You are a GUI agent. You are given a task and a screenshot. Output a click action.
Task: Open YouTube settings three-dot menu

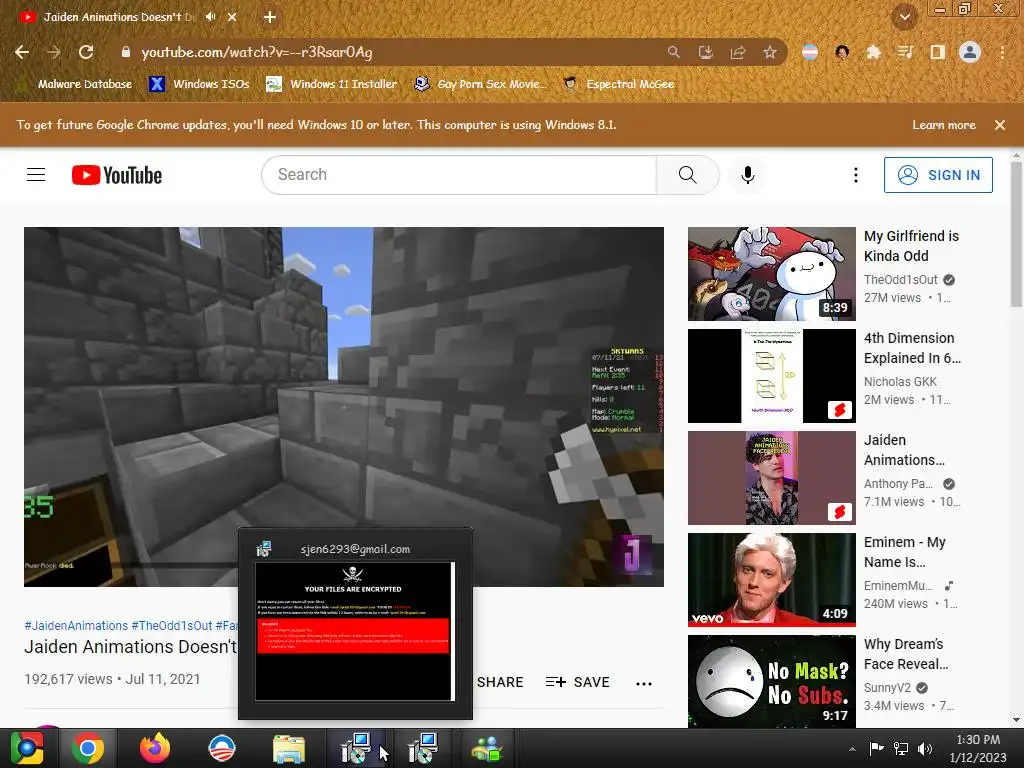[x=856, y=175]
